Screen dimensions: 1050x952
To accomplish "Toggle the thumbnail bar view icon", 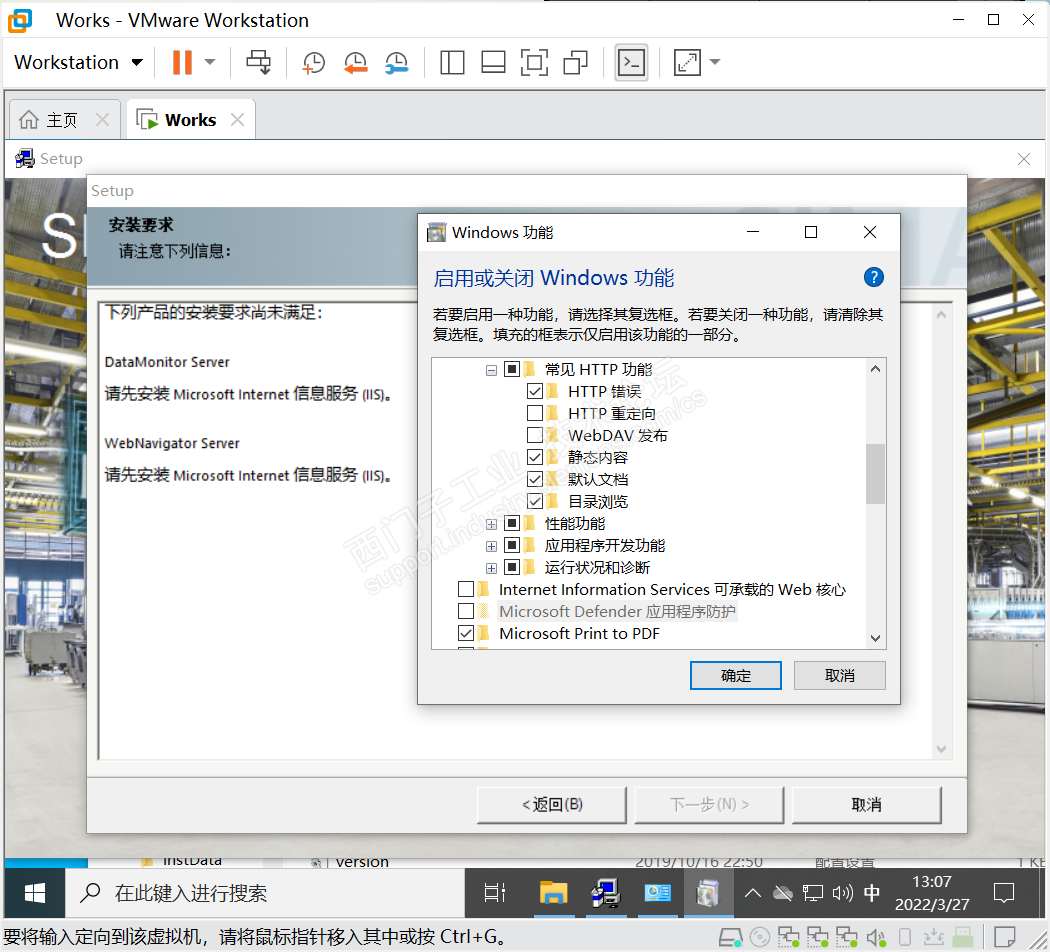I will 494,62.
